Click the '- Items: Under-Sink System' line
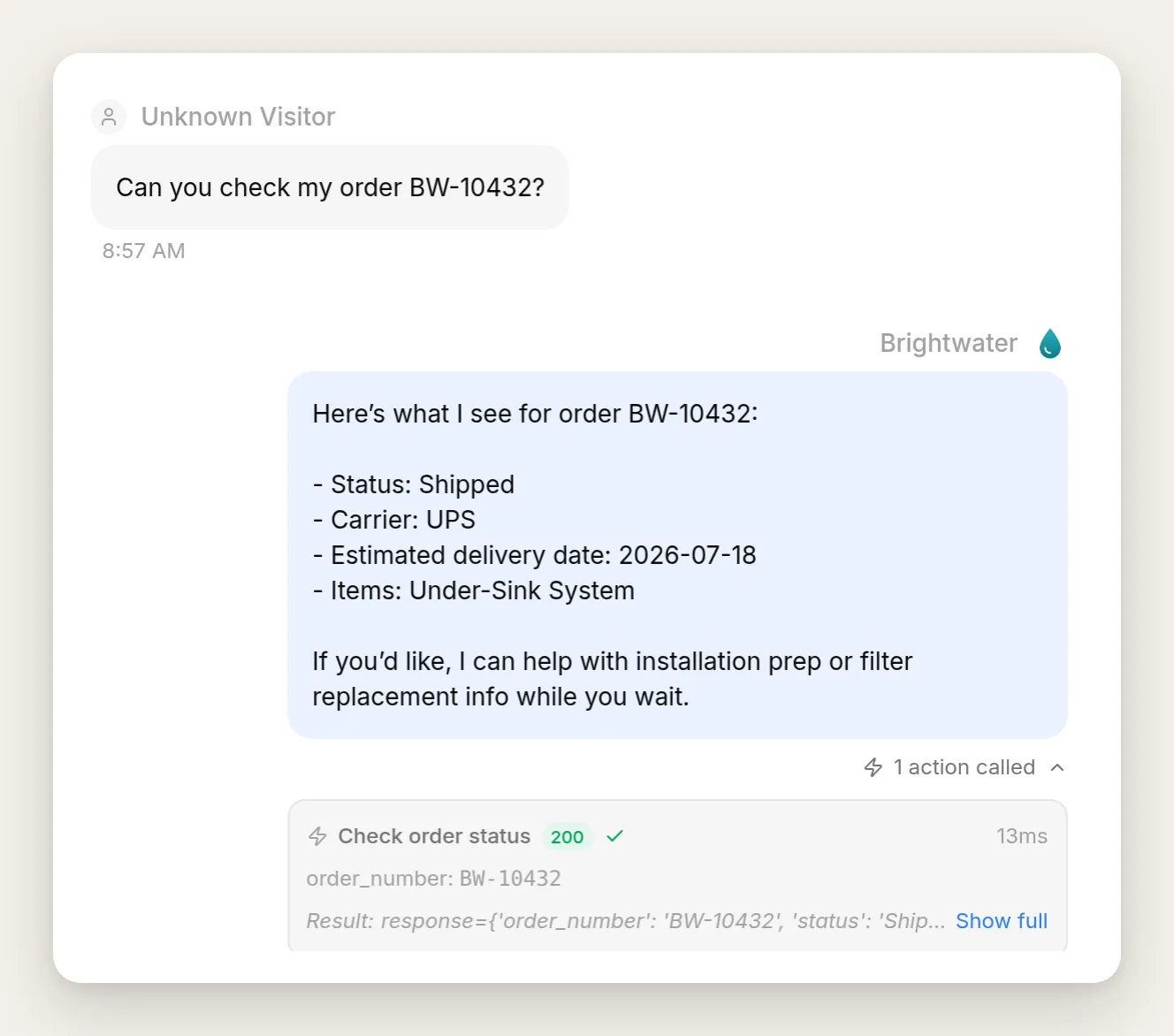Image resolution: width=1174 pixels, height=1036 pixels. (474, 590)
